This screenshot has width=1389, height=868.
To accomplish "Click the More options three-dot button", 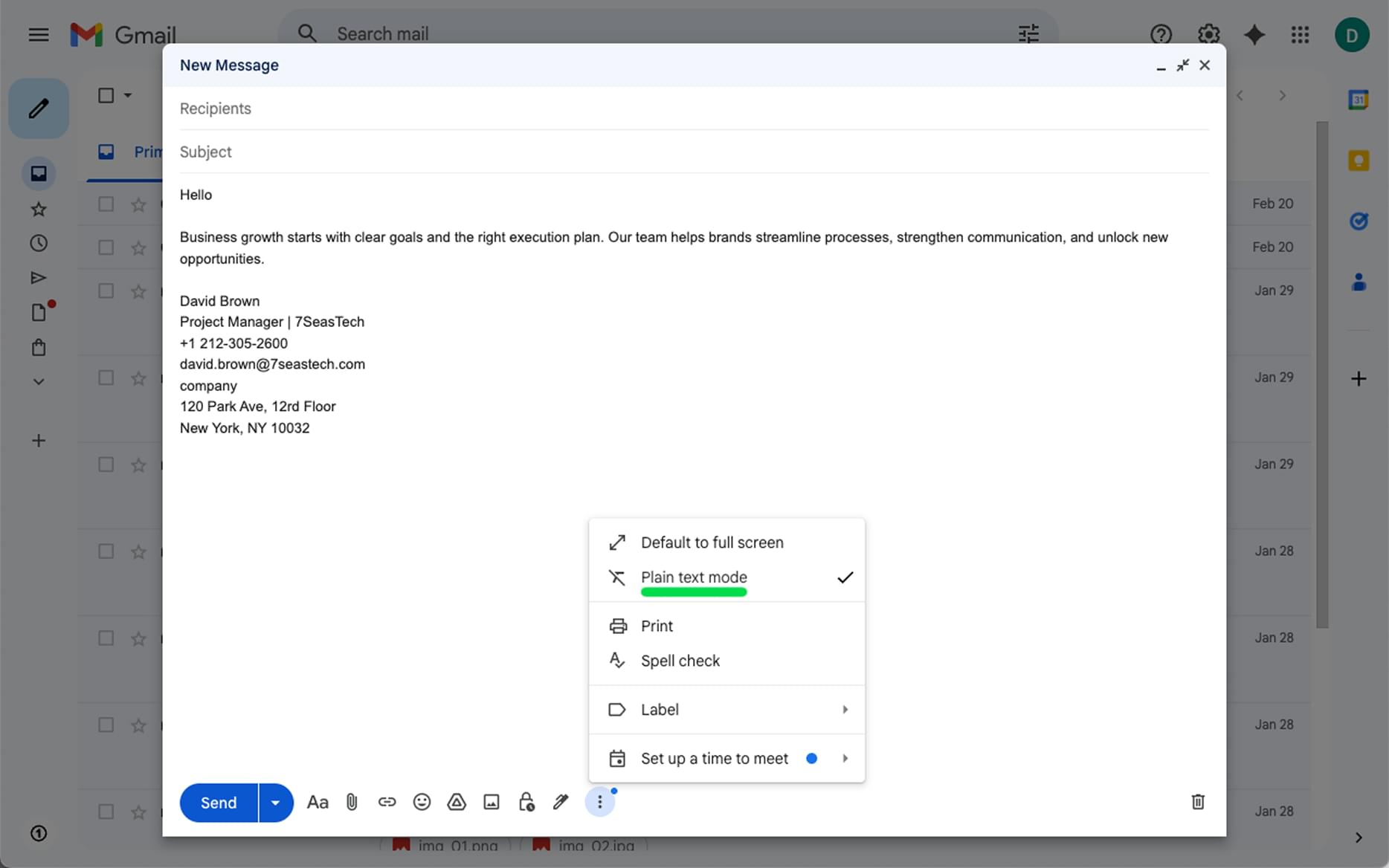I will point(600,803).
